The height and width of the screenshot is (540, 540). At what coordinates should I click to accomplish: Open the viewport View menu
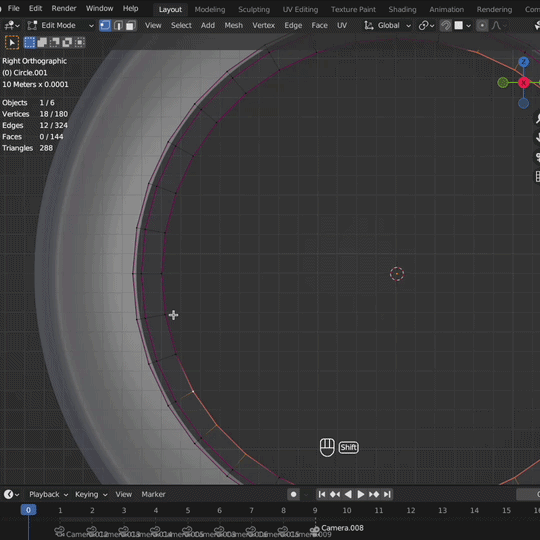coord(153,25)
